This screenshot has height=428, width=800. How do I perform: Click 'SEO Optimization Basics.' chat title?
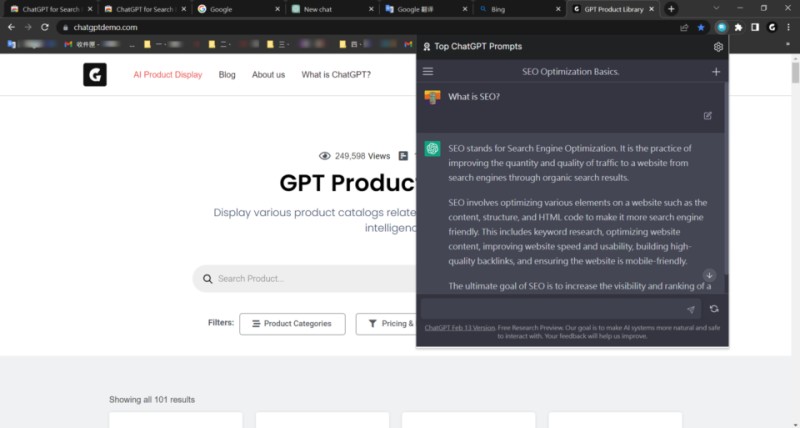point(570,72)
